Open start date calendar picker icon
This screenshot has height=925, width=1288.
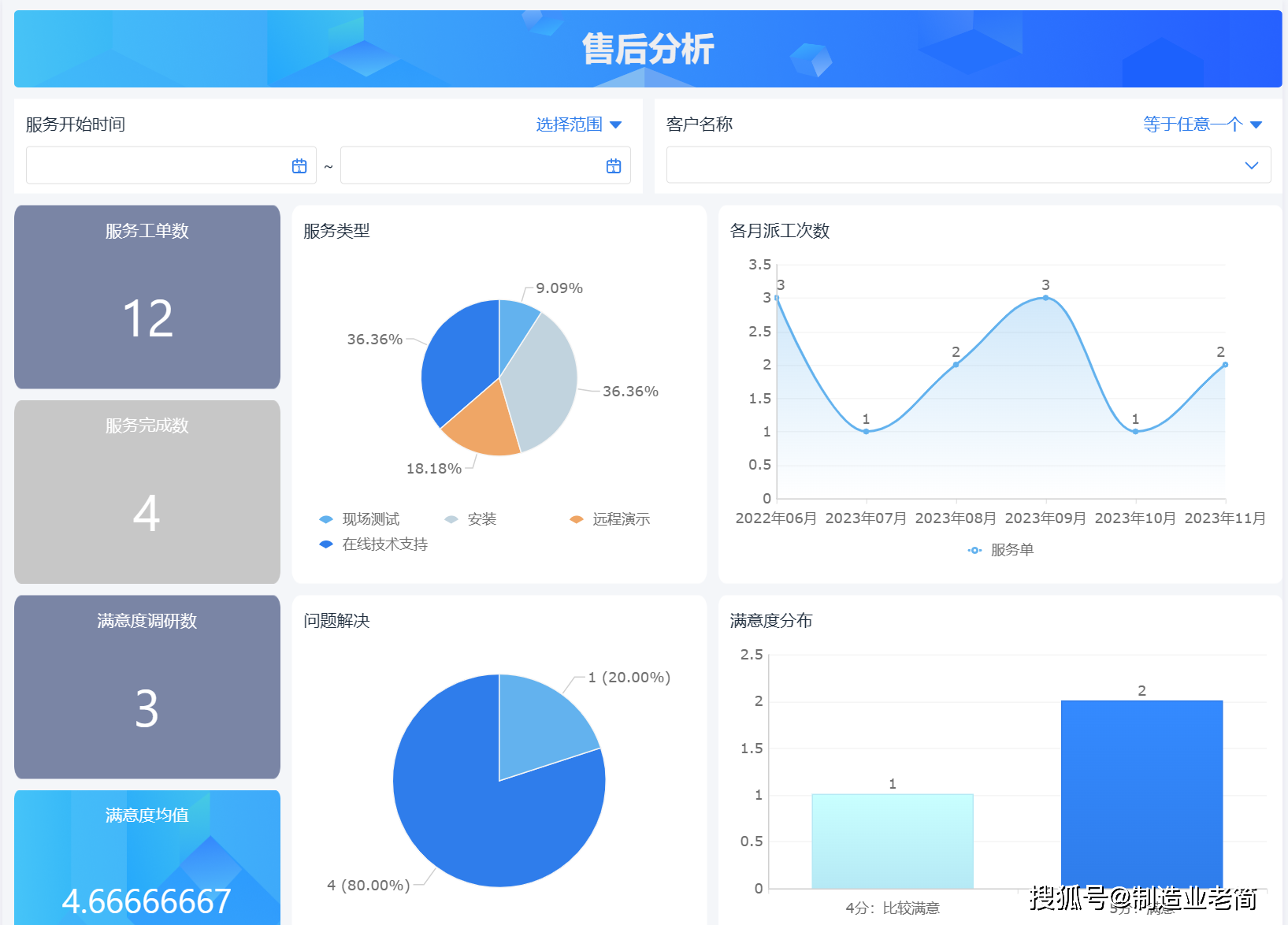tap(299, 165)
